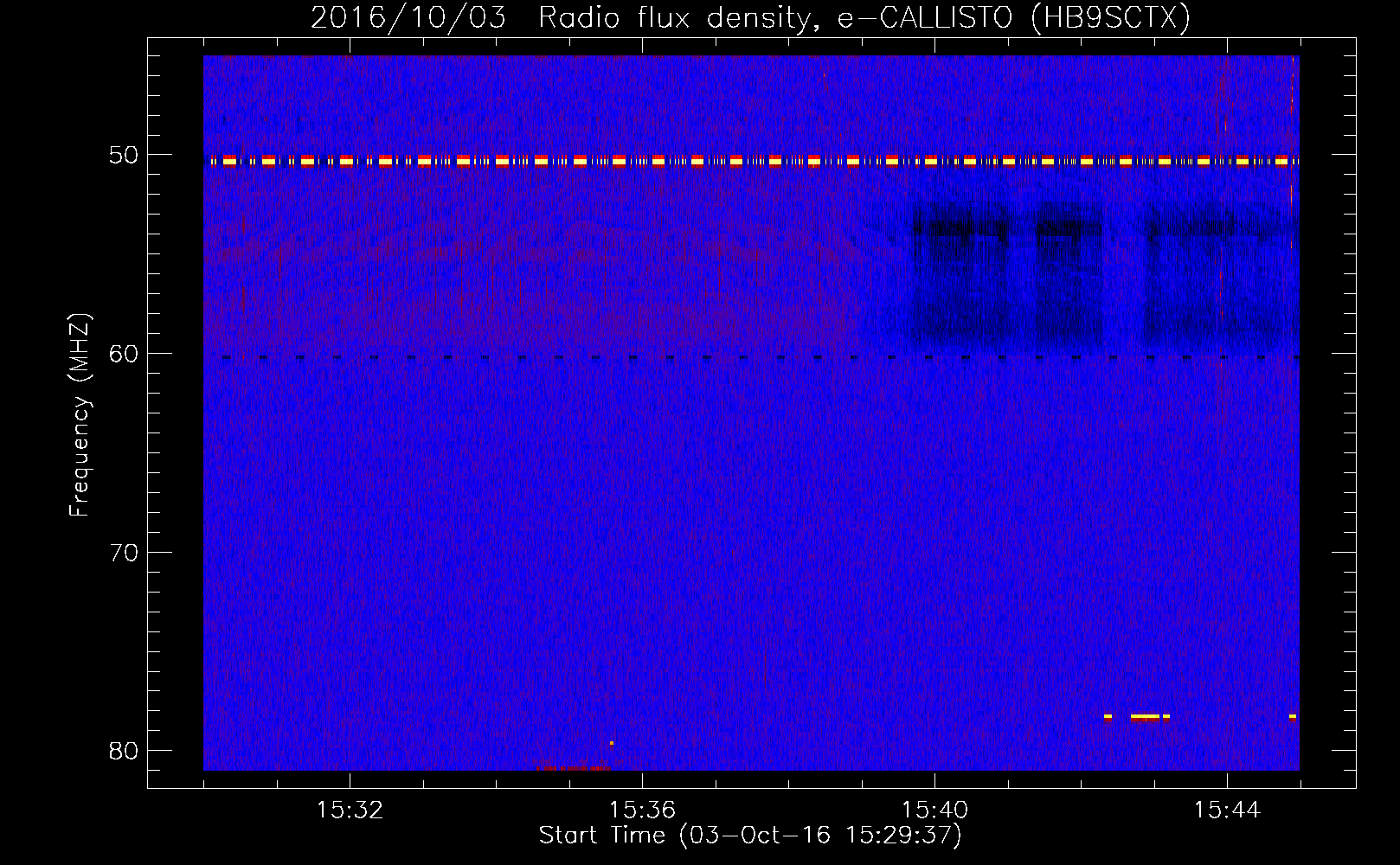Click the plot title '2016/10/03 Radio flux density'
The height and width of the screenshot is (865, 1400).
tap(565, 17)
